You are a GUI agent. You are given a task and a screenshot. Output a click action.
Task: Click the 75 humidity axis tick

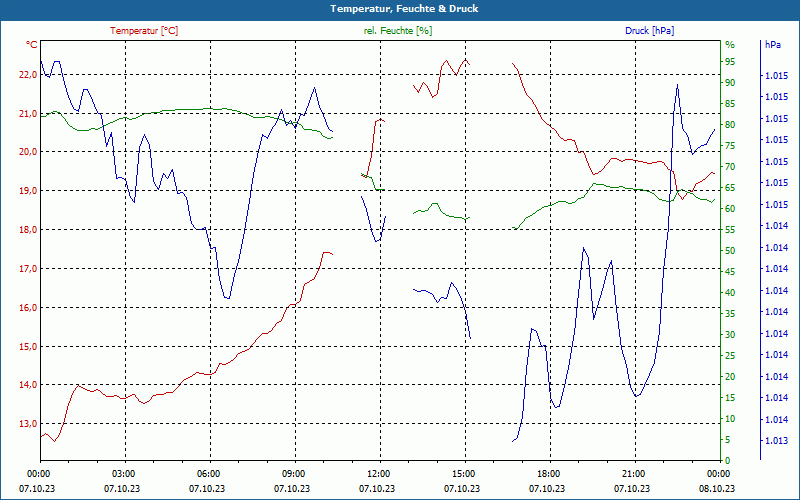(x=730, y=146)
